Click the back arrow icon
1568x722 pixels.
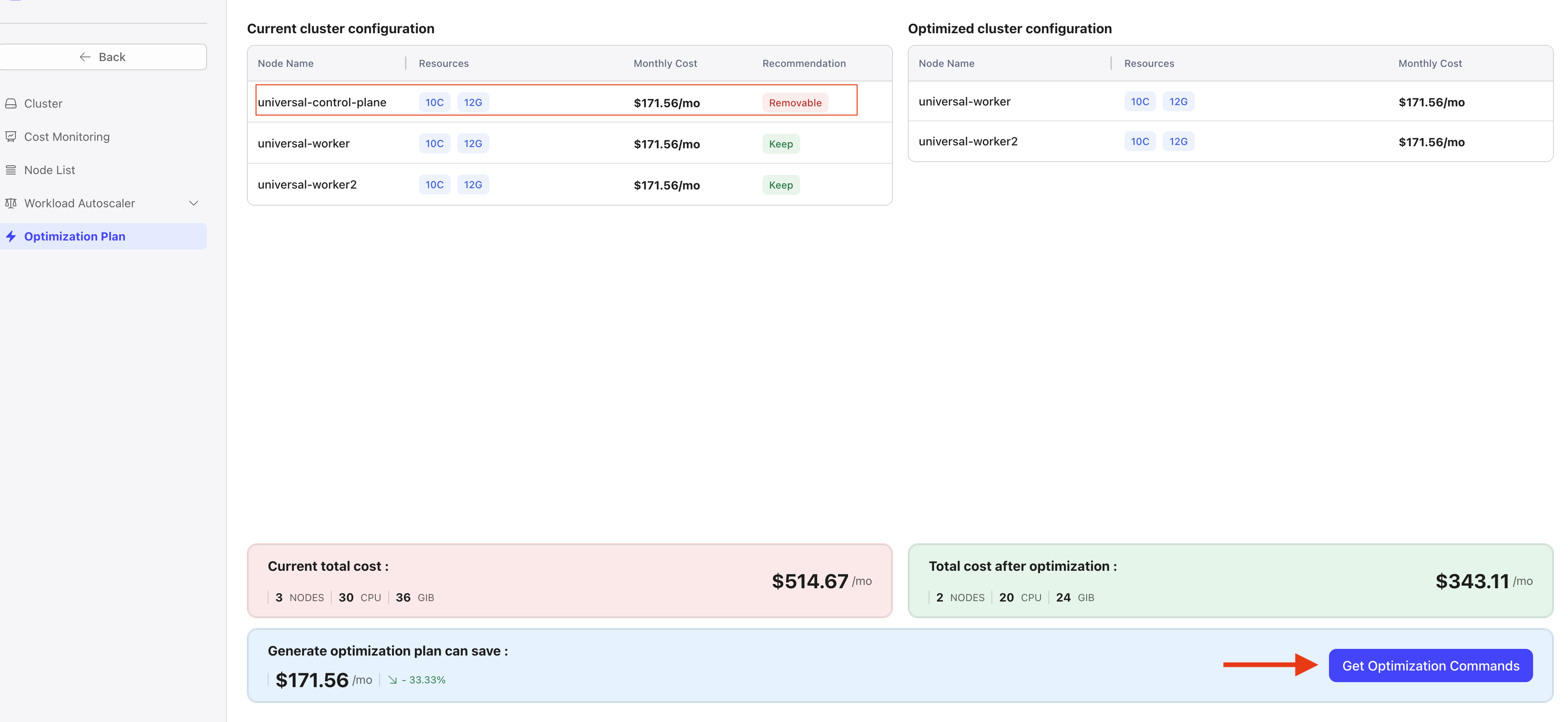[85, 56]
